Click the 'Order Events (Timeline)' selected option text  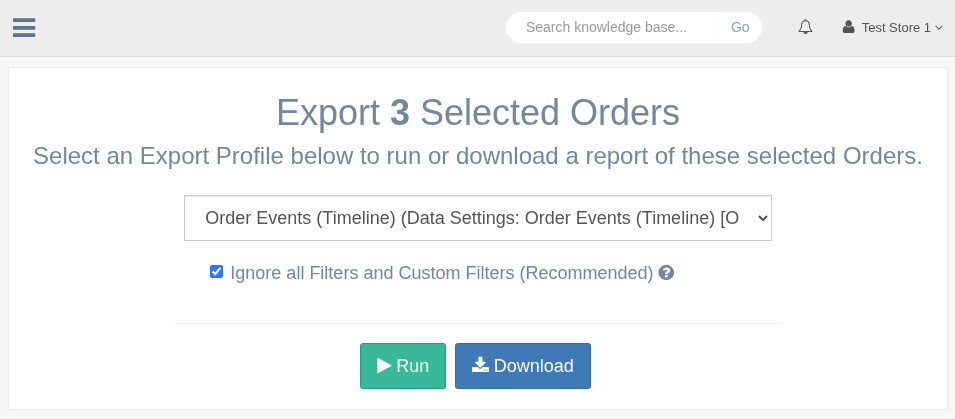(x=300, y=218)
